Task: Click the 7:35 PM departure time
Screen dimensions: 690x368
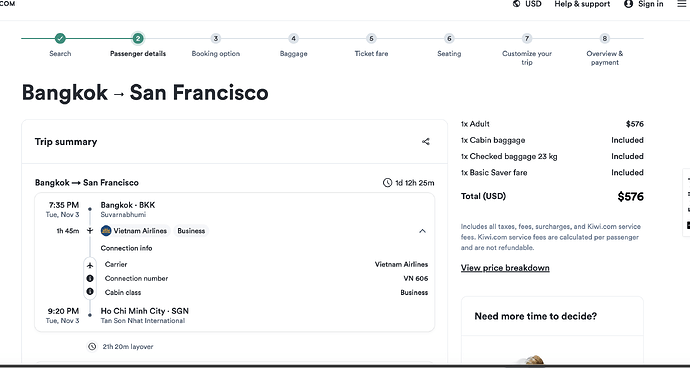Action: pos(64,205)
